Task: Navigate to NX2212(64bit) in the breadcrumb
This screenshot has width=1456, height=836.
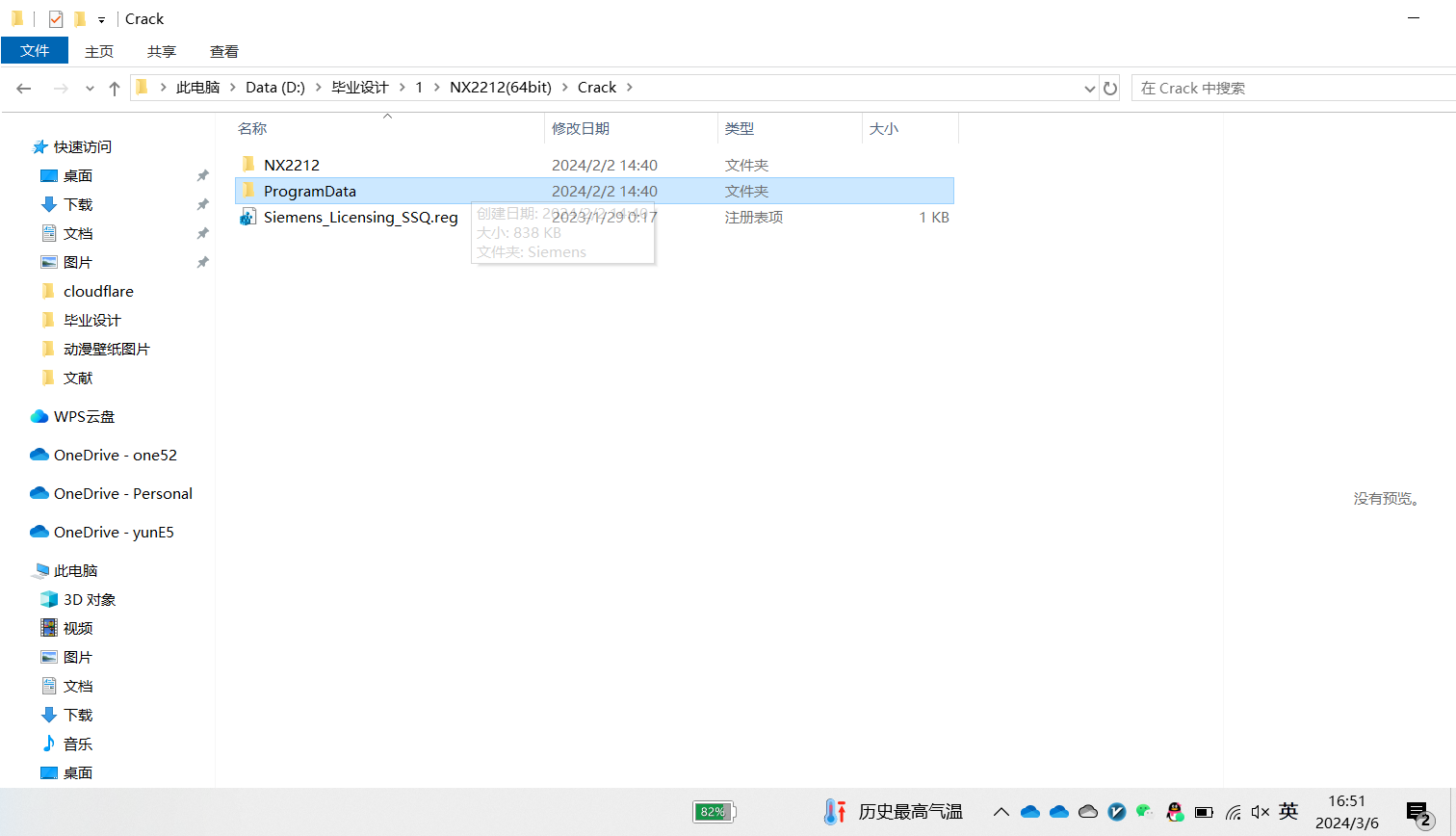Action: tap(500, 88)
